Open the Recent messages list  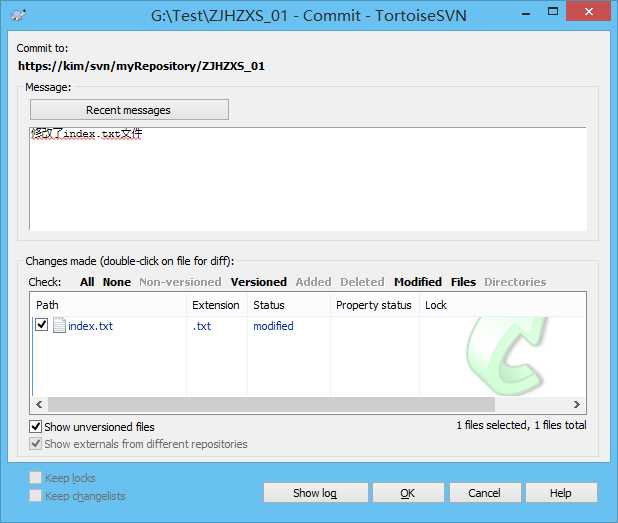129,110
